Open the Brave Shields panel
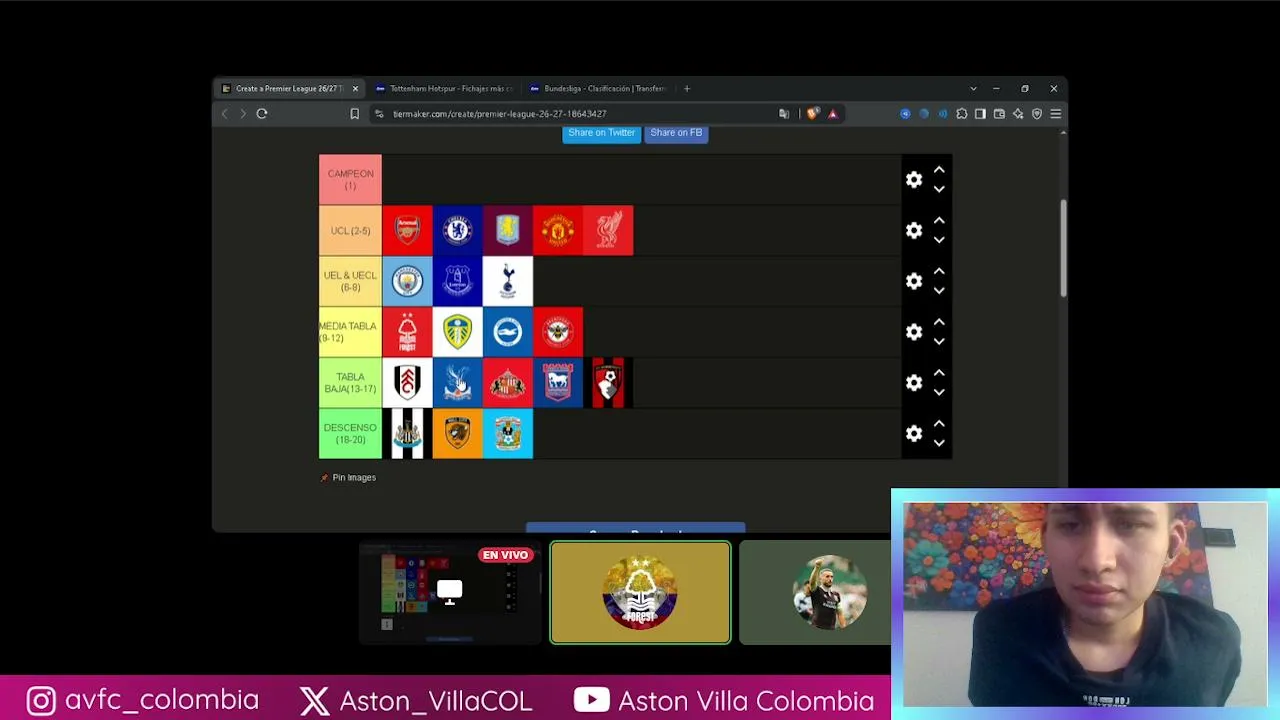This screenshot has width=1280, height=720. tap(812, 114)
